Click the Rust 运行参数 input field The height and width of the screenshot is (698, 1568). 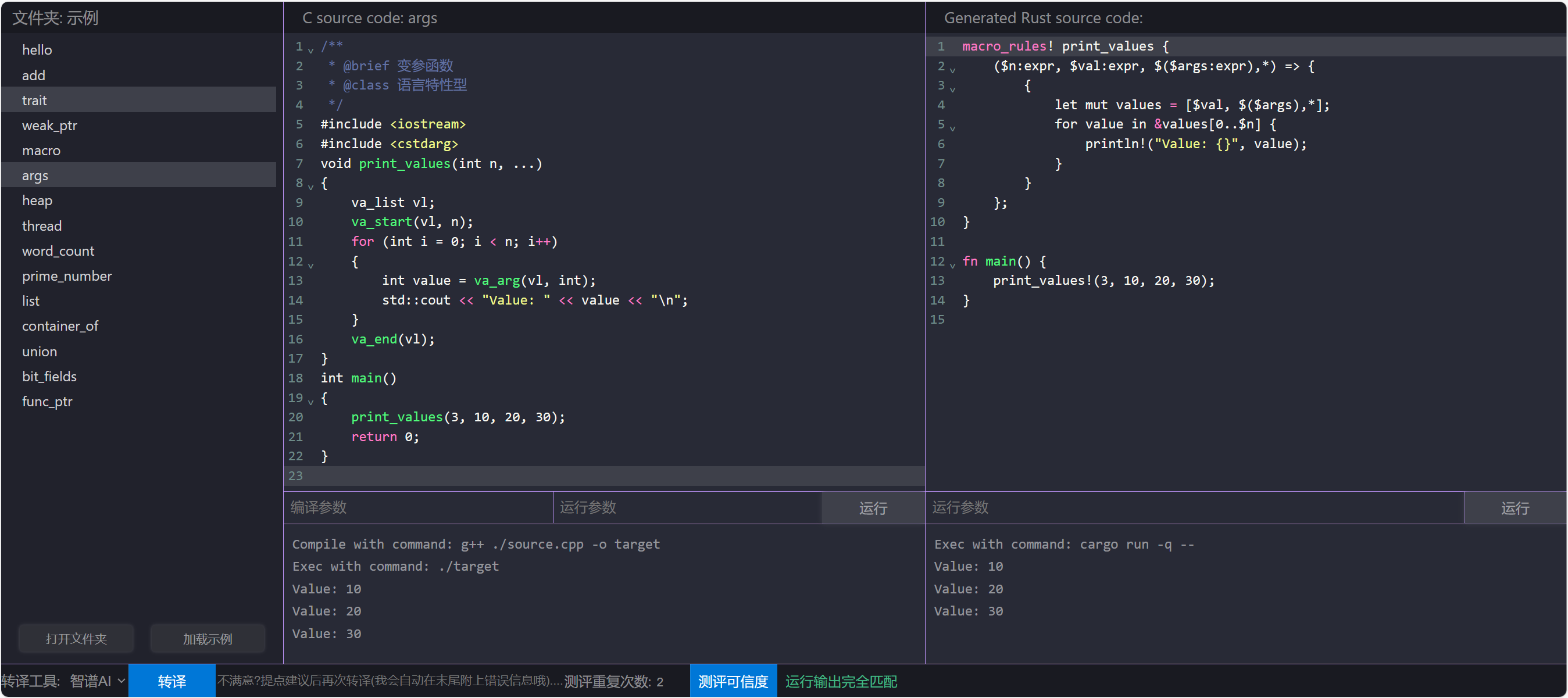coord(1194,507)
